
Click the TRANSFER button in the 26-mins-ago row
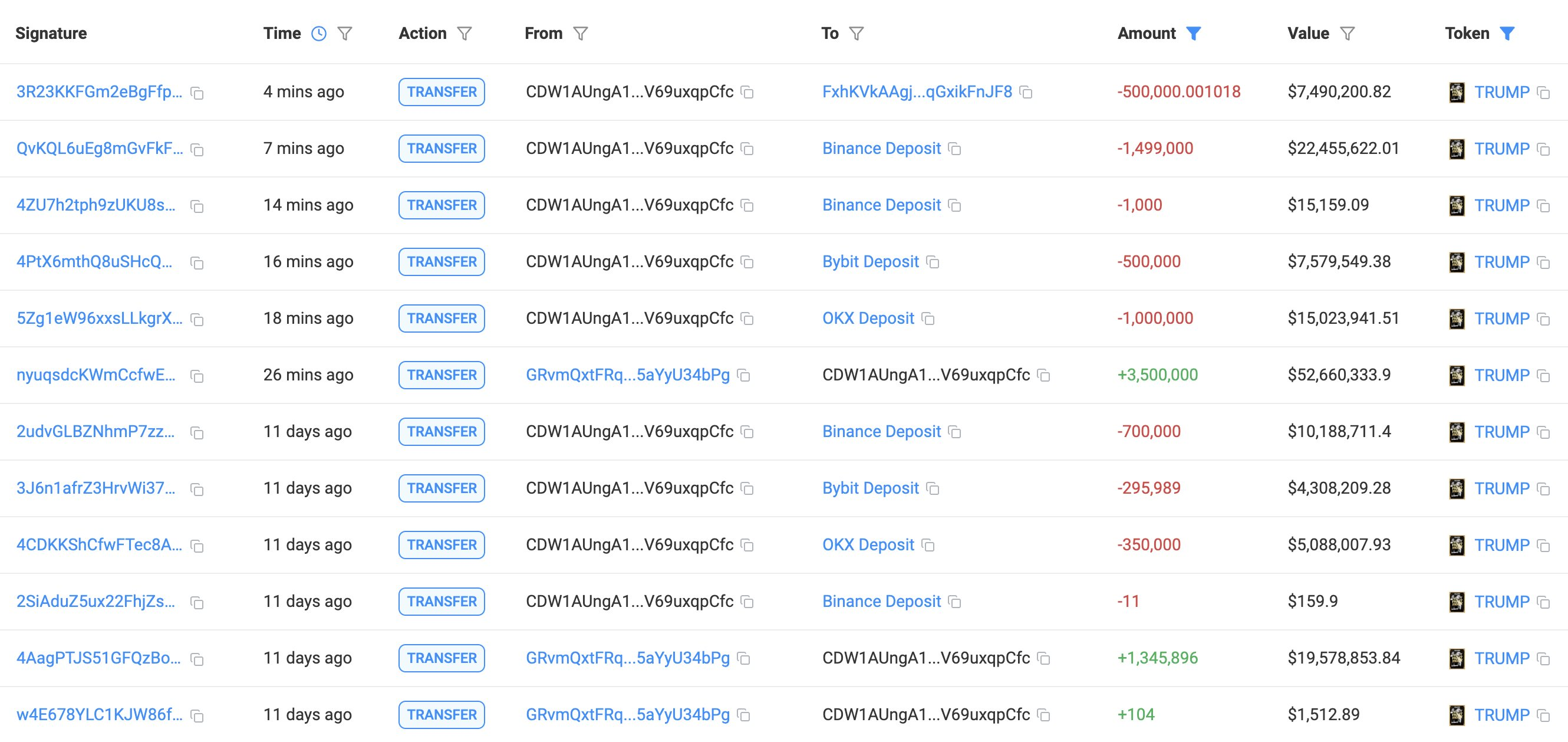441,375
